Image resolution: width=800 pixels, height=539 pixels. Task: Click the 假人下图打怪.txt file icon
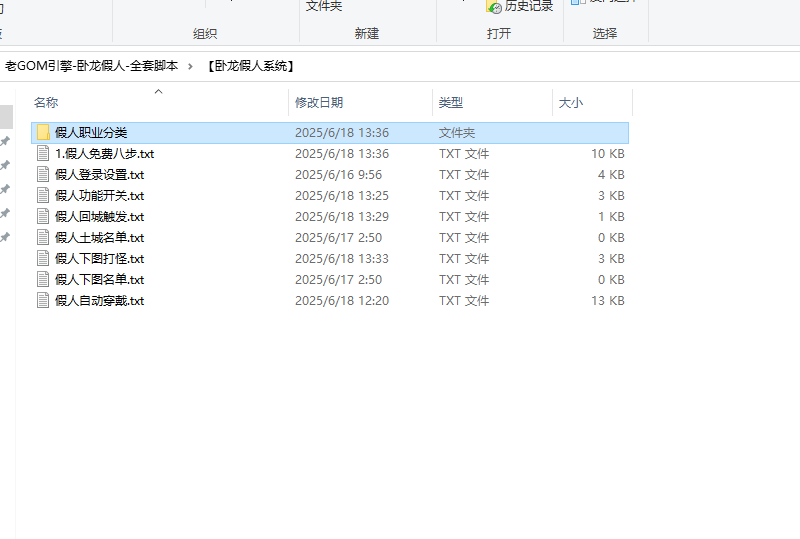[43, 259]
